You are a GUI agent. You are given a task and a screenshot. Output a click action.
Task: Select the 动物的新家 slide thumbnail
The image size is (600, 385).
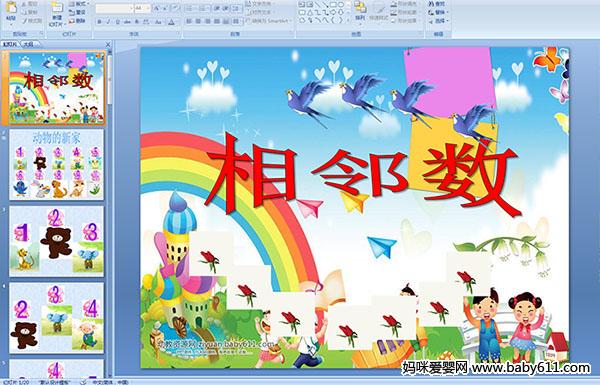tap(56, 165)
